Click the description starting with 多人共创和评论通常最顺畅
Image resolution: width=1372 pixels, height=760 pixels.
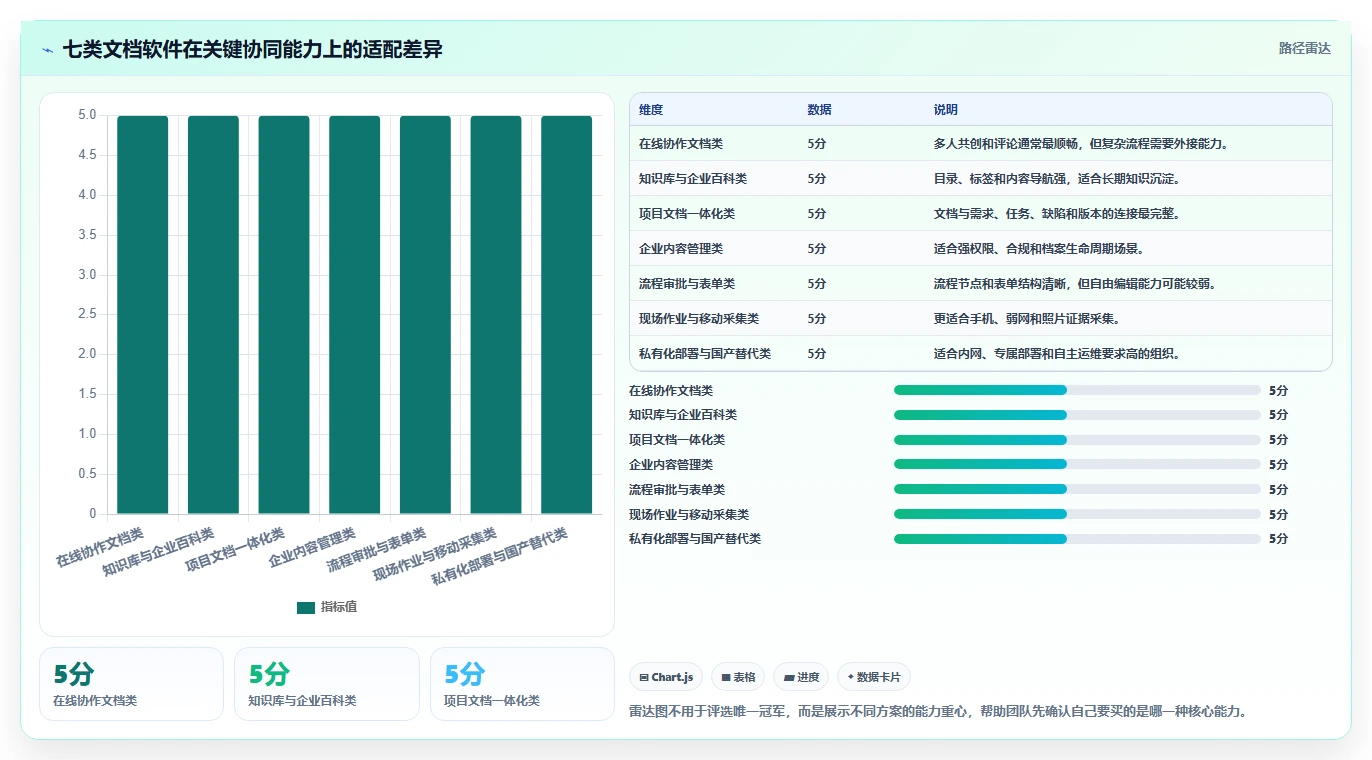click(1081, 144)
